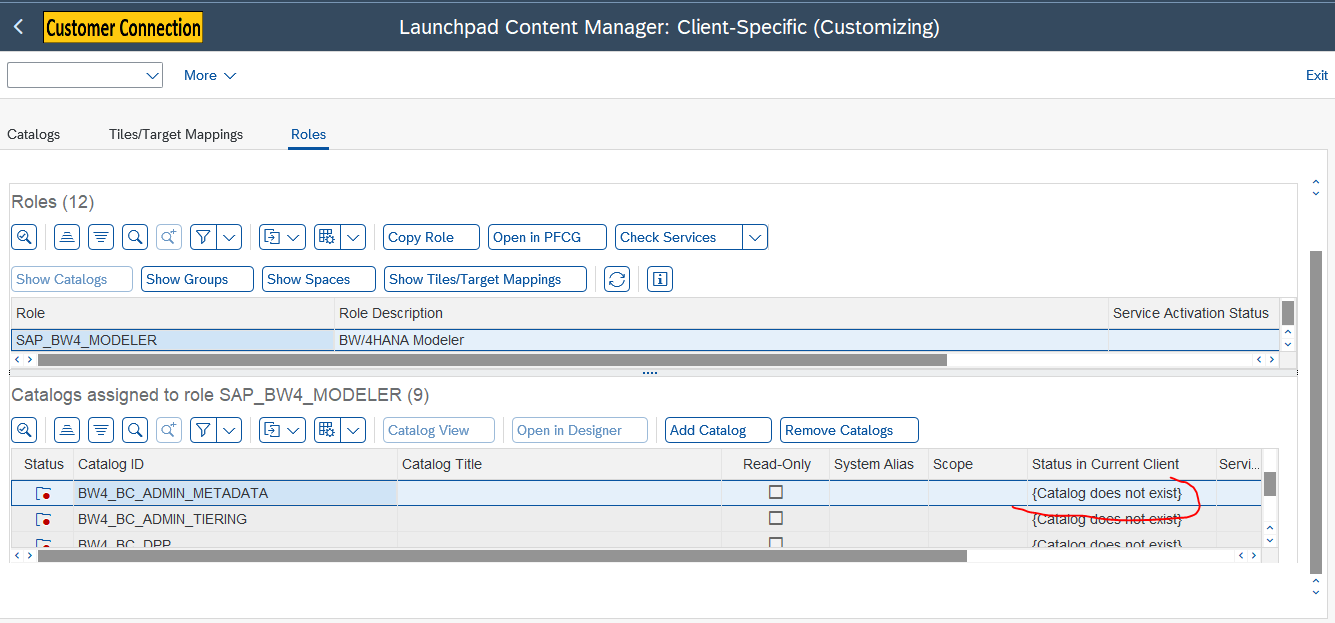Click the System Alias column header
Image resolution: width=1335 pixels, height=623 pixels.
coord(879,464)
